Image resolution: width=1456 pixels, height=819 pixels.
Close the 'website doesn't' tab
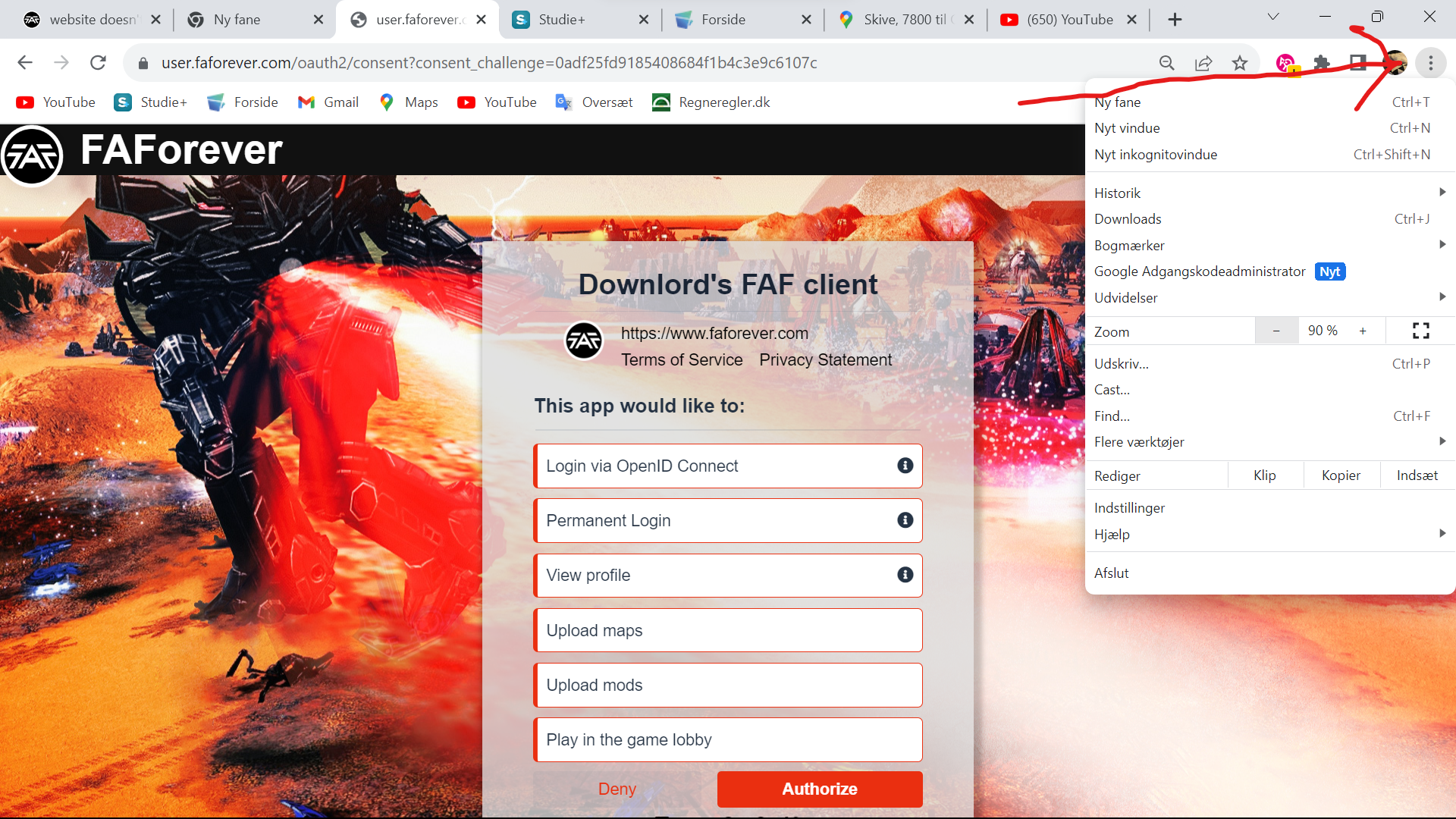pyautogui.click(x=155, y=20)
